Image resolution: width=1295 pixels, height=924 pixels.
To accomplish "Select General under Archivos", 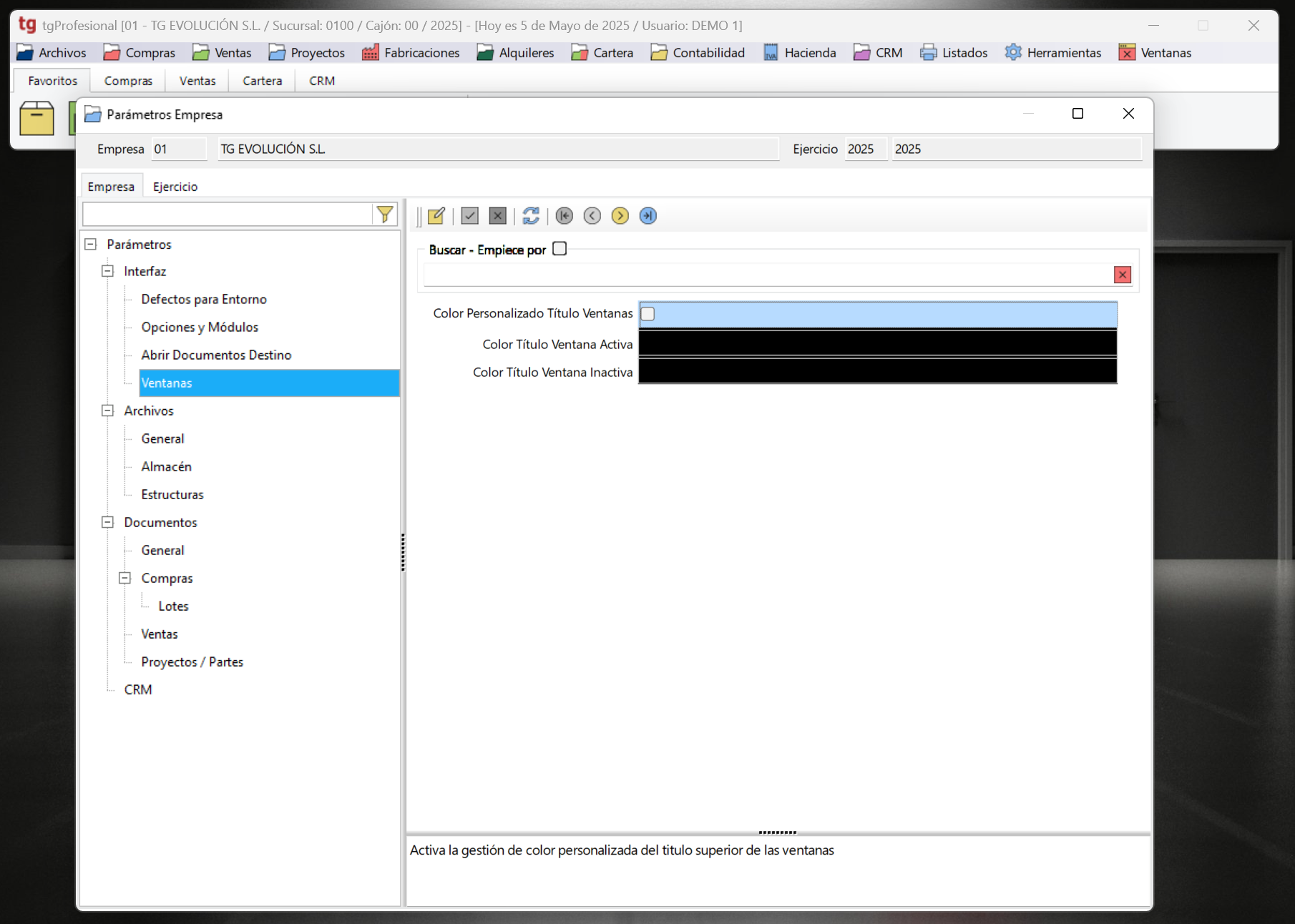I will 162,439.
